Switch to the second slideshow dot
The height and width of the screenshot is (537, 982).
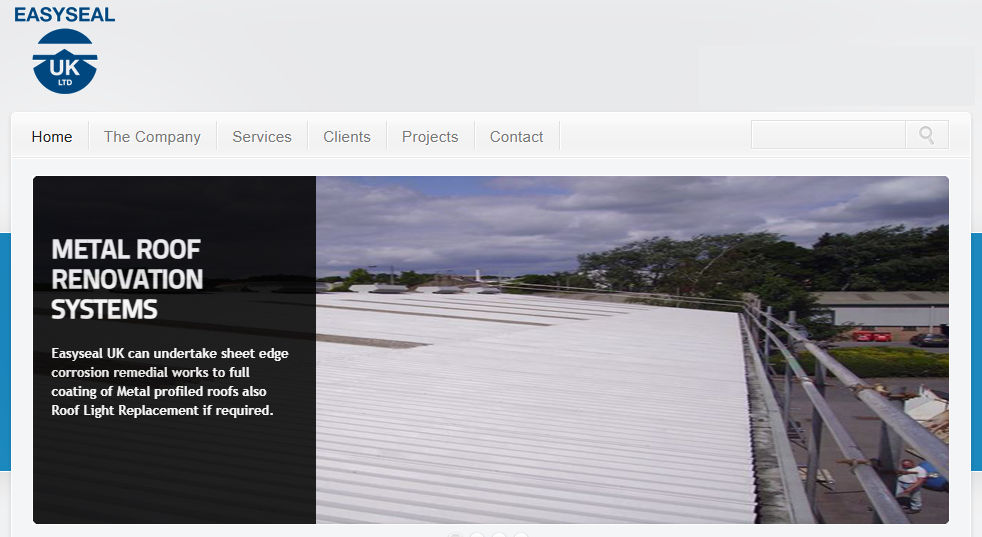(477, 535)
